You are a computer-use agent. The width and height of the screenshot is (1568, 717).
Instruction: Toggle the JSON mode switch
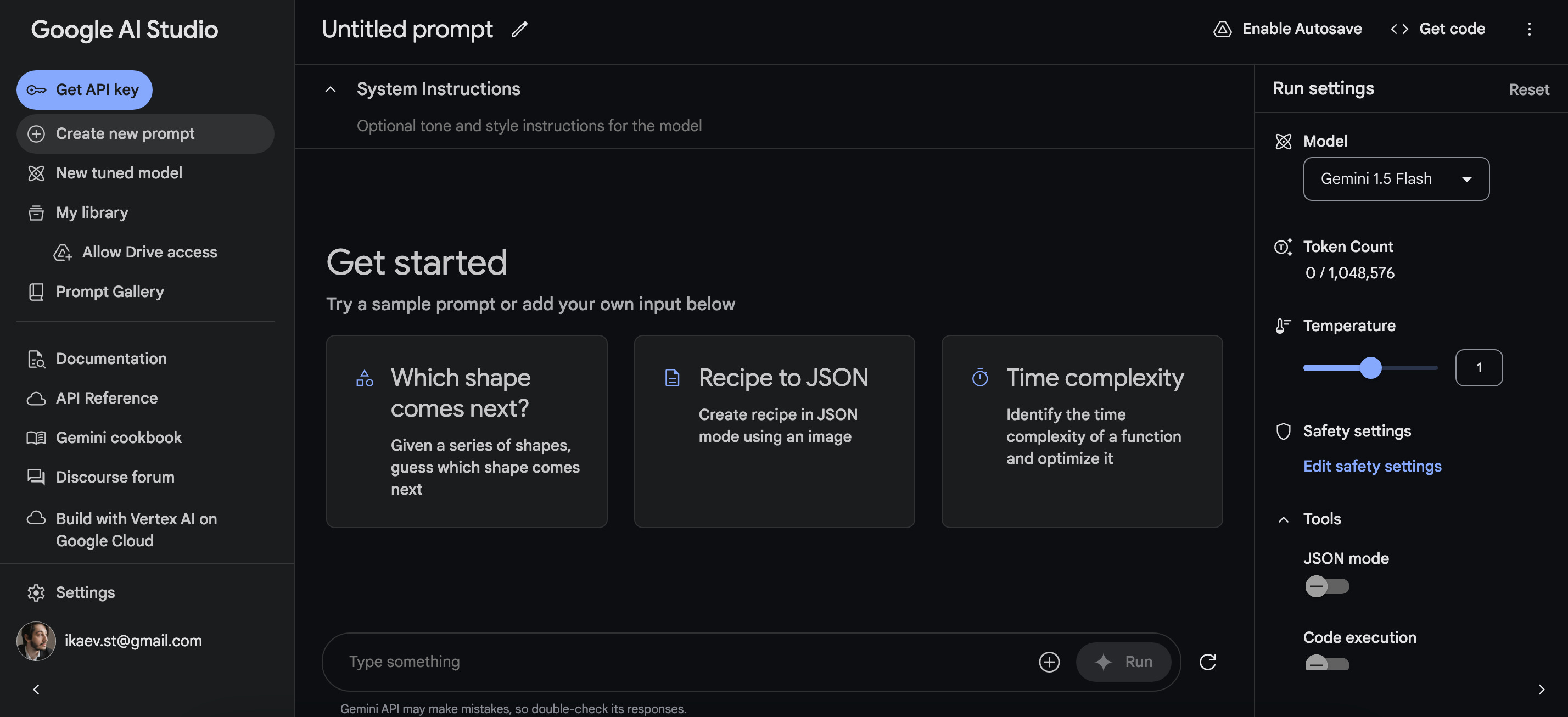coord(1327,587)
